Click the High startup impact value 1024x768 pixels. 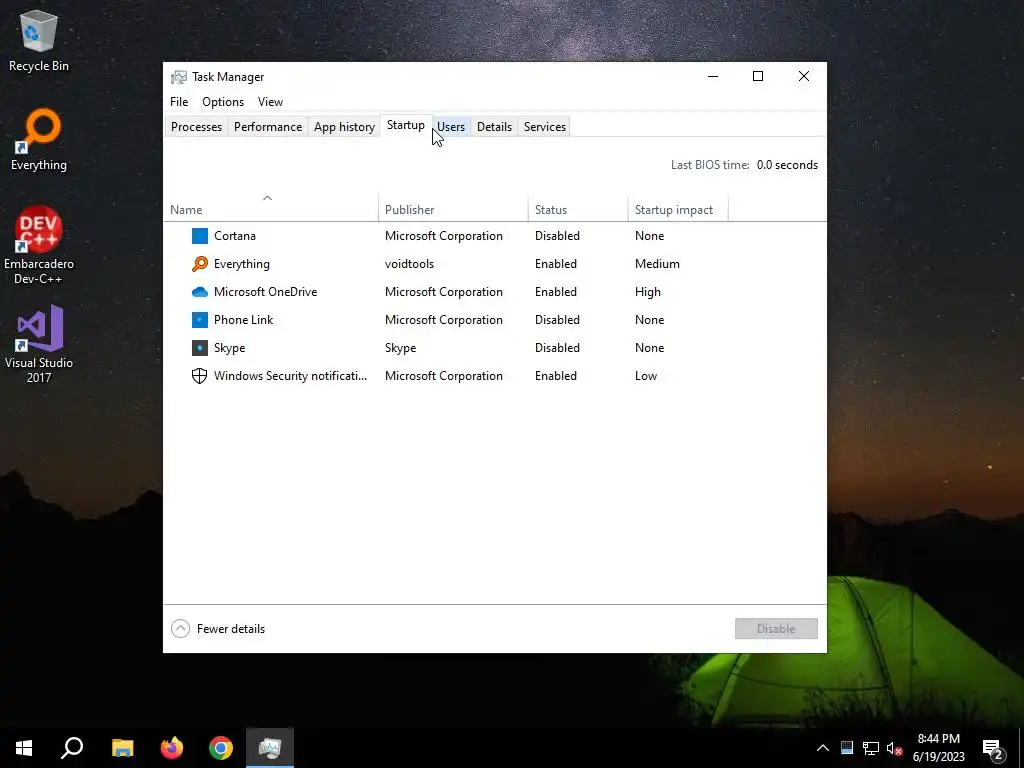click(x=648, y=292)
